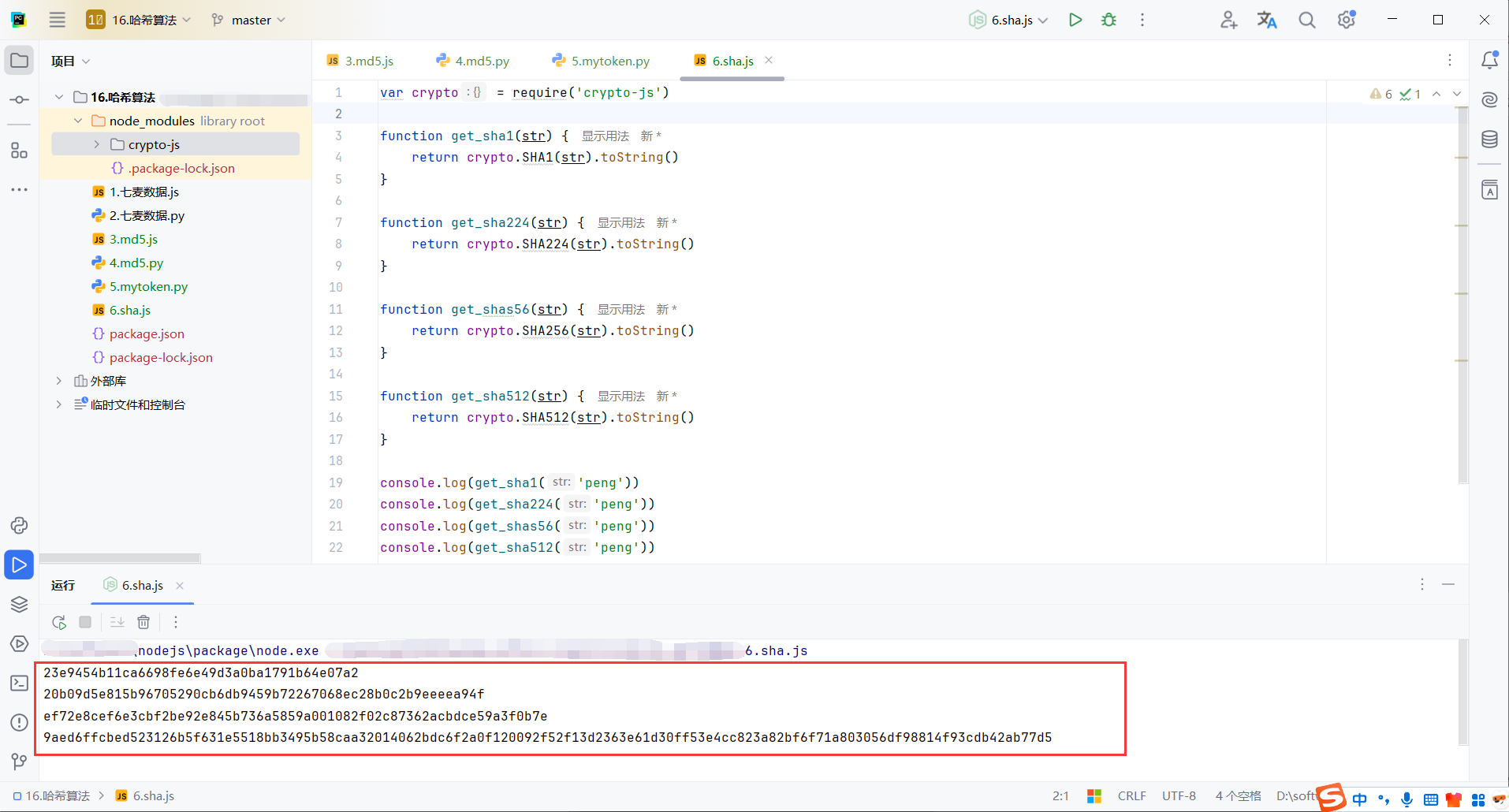Image resolution: width=1509 pixels, height=812 pixels.
Task: Open the Database tool window
Action: pyautogui.click(x=1489, y=140)
